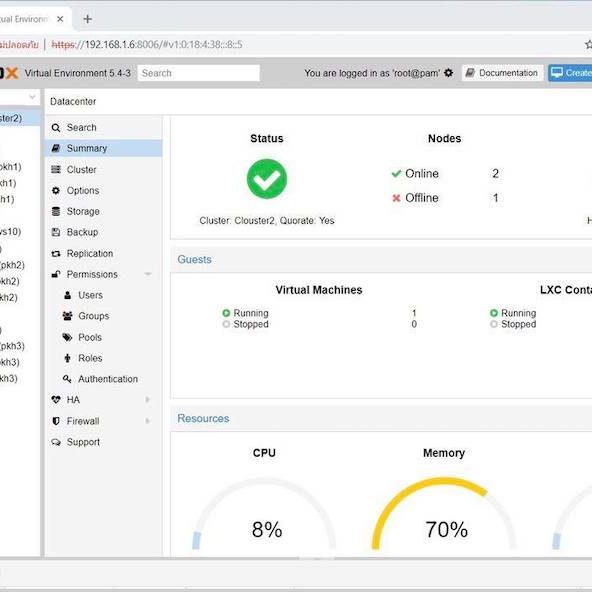Bookmark the page with star icon

[x=588, y=45]
